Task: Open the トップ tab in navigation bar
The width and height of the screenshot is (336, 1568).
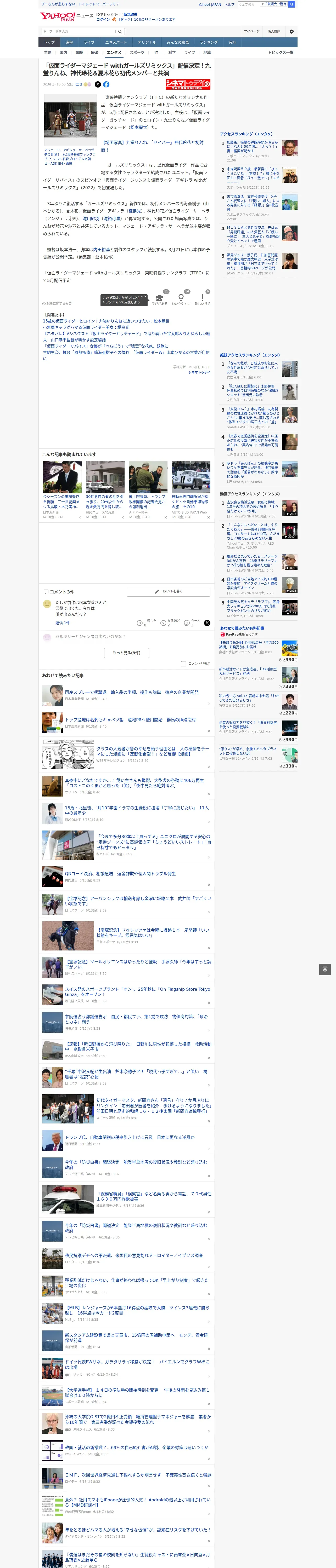Action: coord(49,43)
